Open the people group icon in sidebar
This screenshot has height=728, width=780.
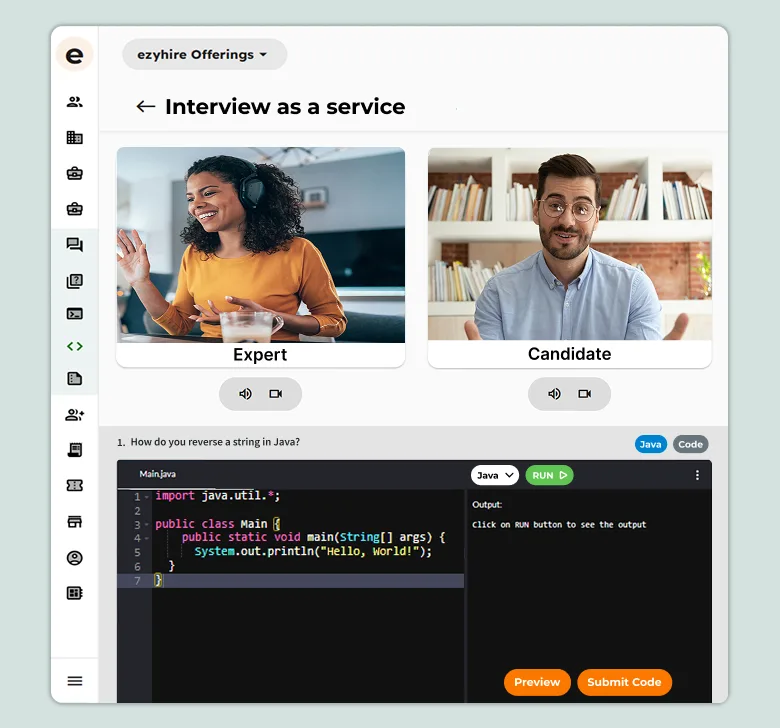pos(74,101)
